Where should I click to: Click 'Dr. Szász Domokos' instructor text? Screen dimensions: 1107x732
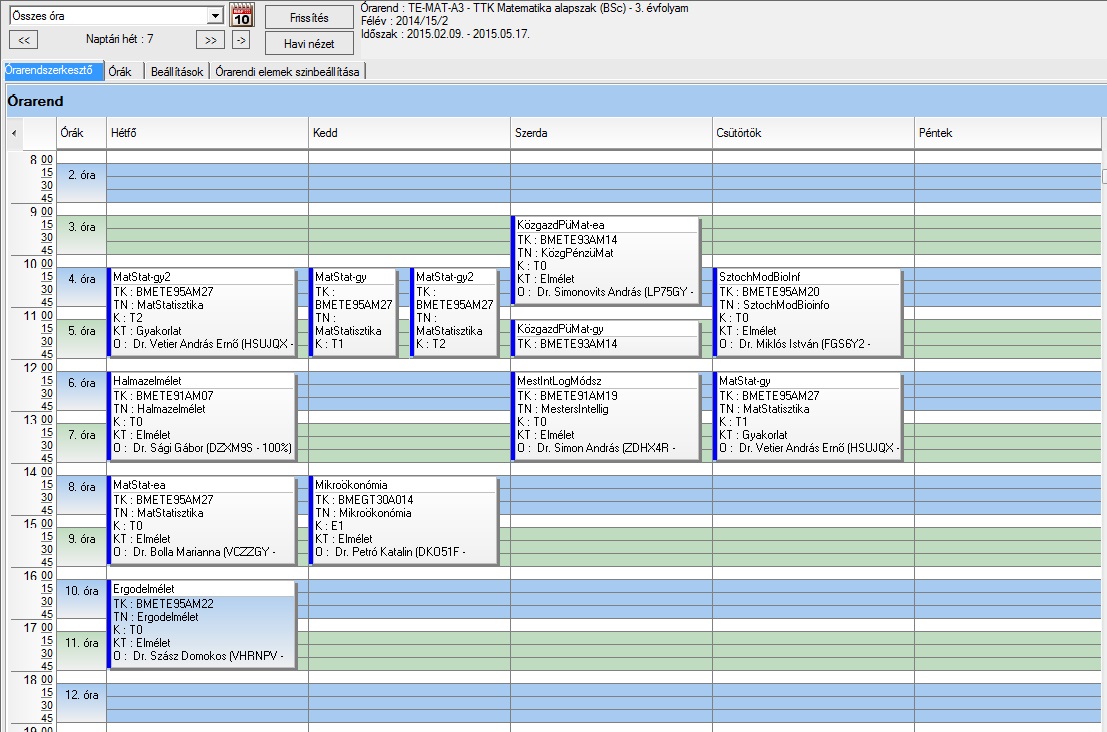pos(179,656)
